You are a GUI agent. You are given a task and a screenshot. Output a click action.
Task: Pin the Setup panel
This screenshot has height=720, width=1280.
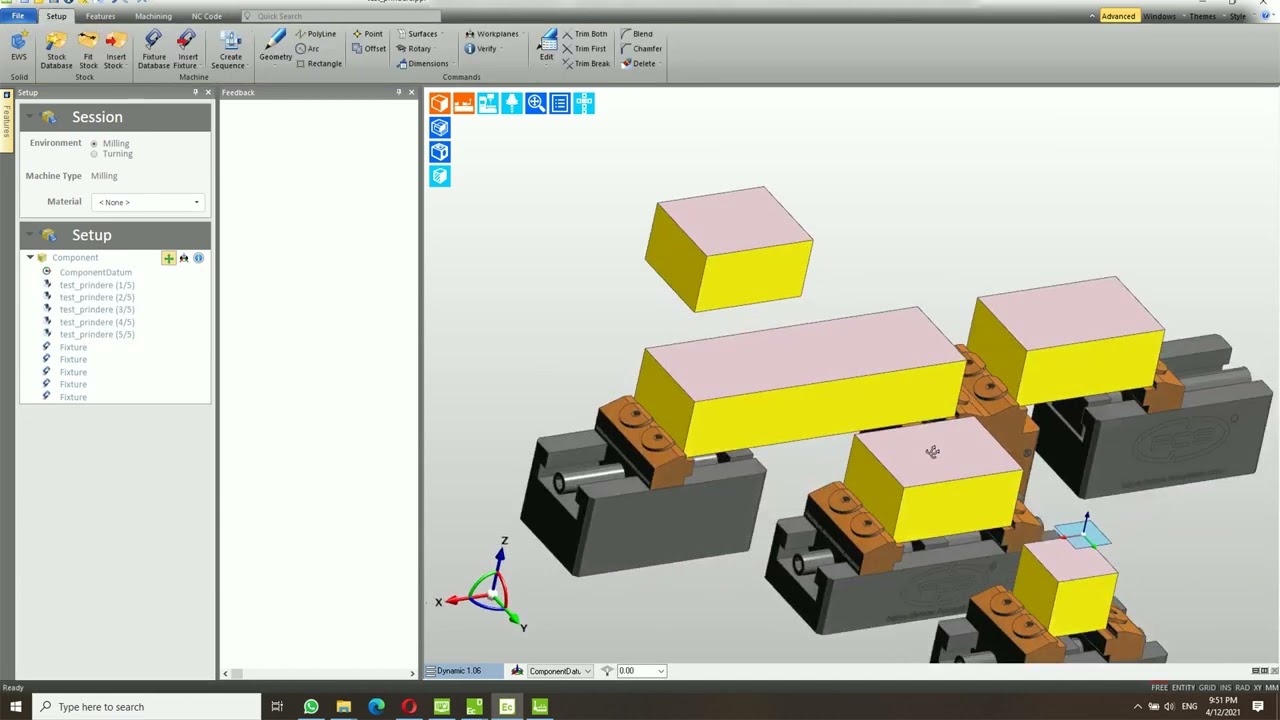tap(195, 92)
